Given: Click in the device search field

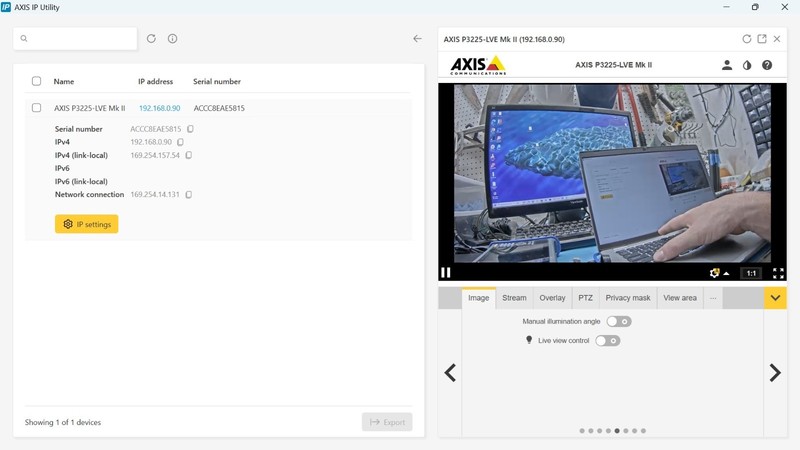Looking at the screenshot, I should pyautogui.click(x=75, y=39).
